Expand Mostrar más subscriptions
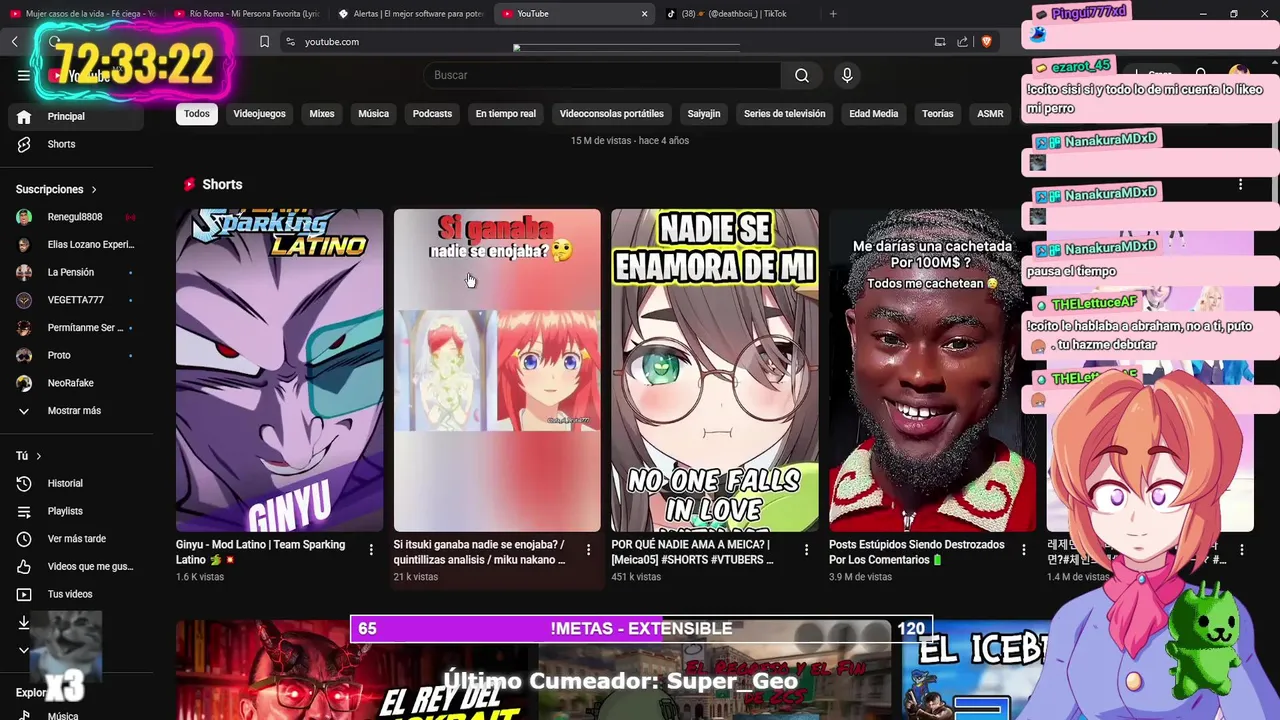Viewport: 1280px width, 720px height. (x=76, y=411)
